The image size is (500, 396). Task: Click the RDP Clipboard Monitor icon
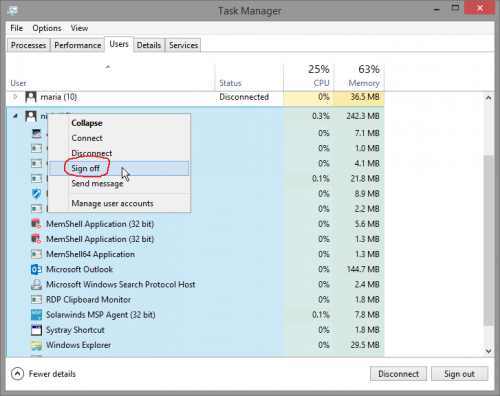[36, 300]
